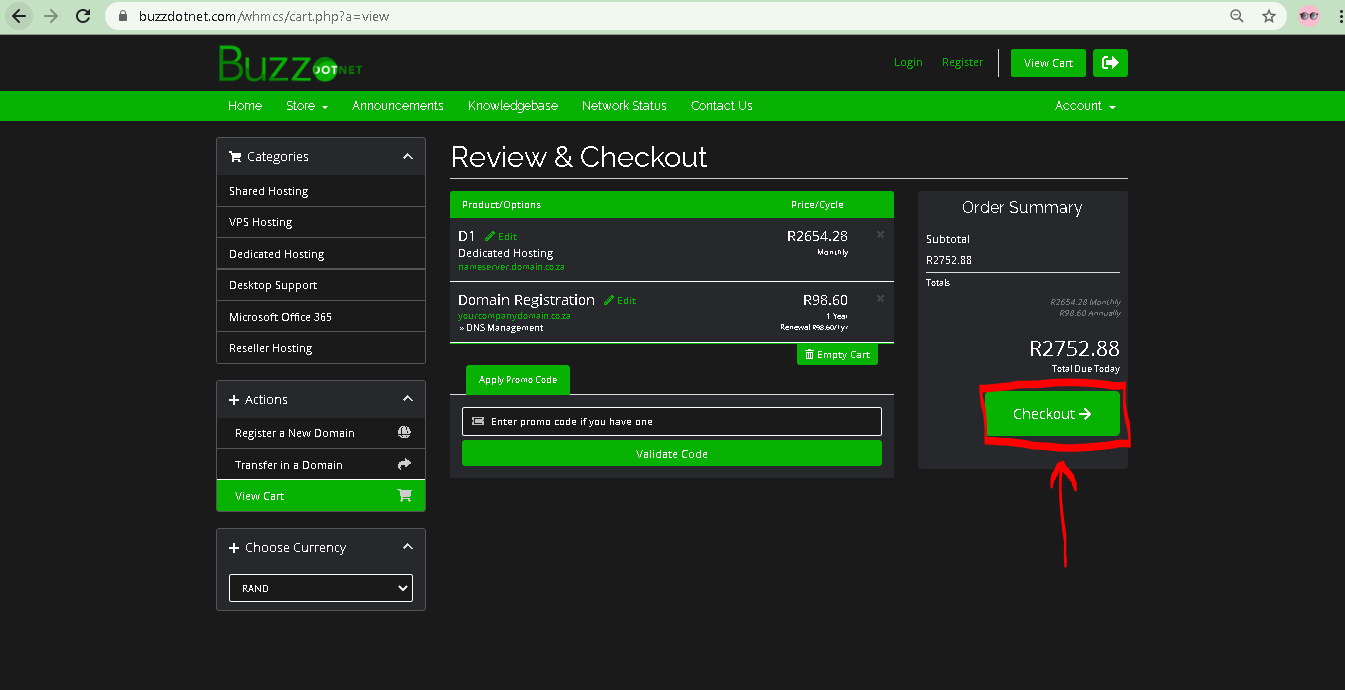Click the browser reload icon
The image size is (1345, 690).
point(84,16)
